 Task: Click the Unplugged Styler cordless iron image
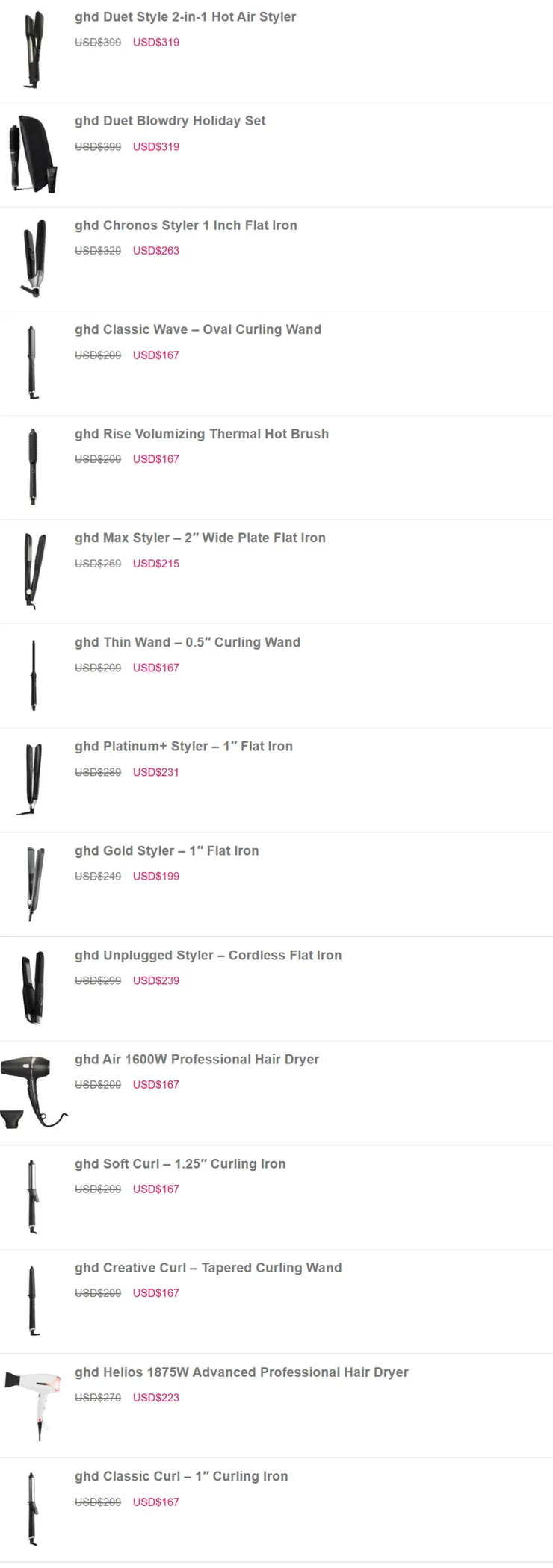(34, 987)
